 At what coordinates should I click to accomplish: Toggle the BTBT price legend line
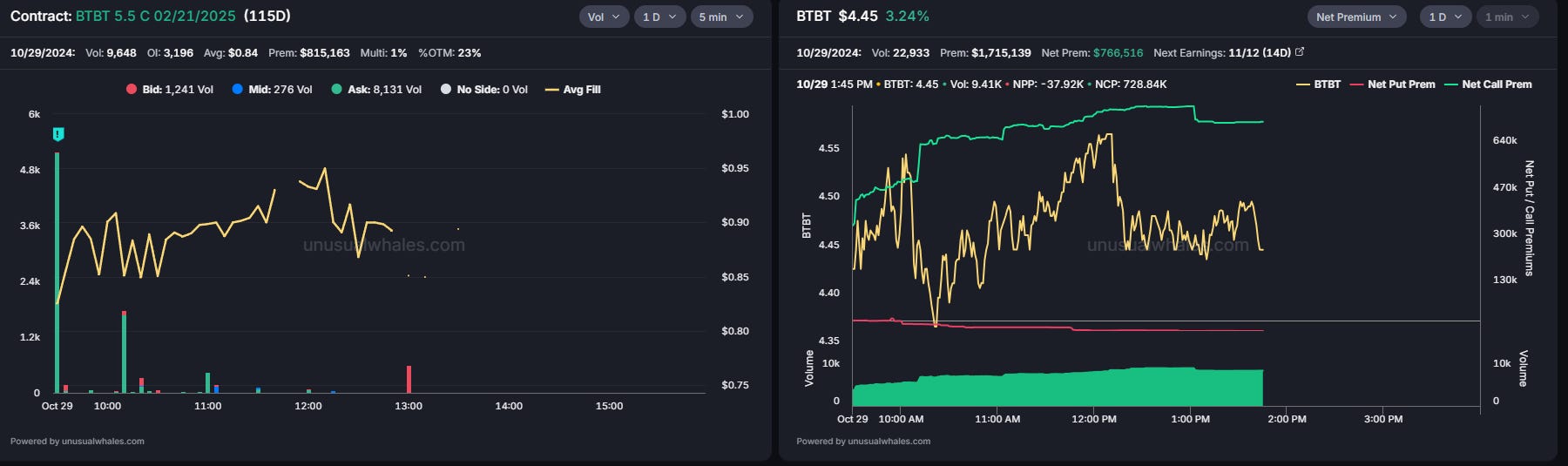point(1318,84)
